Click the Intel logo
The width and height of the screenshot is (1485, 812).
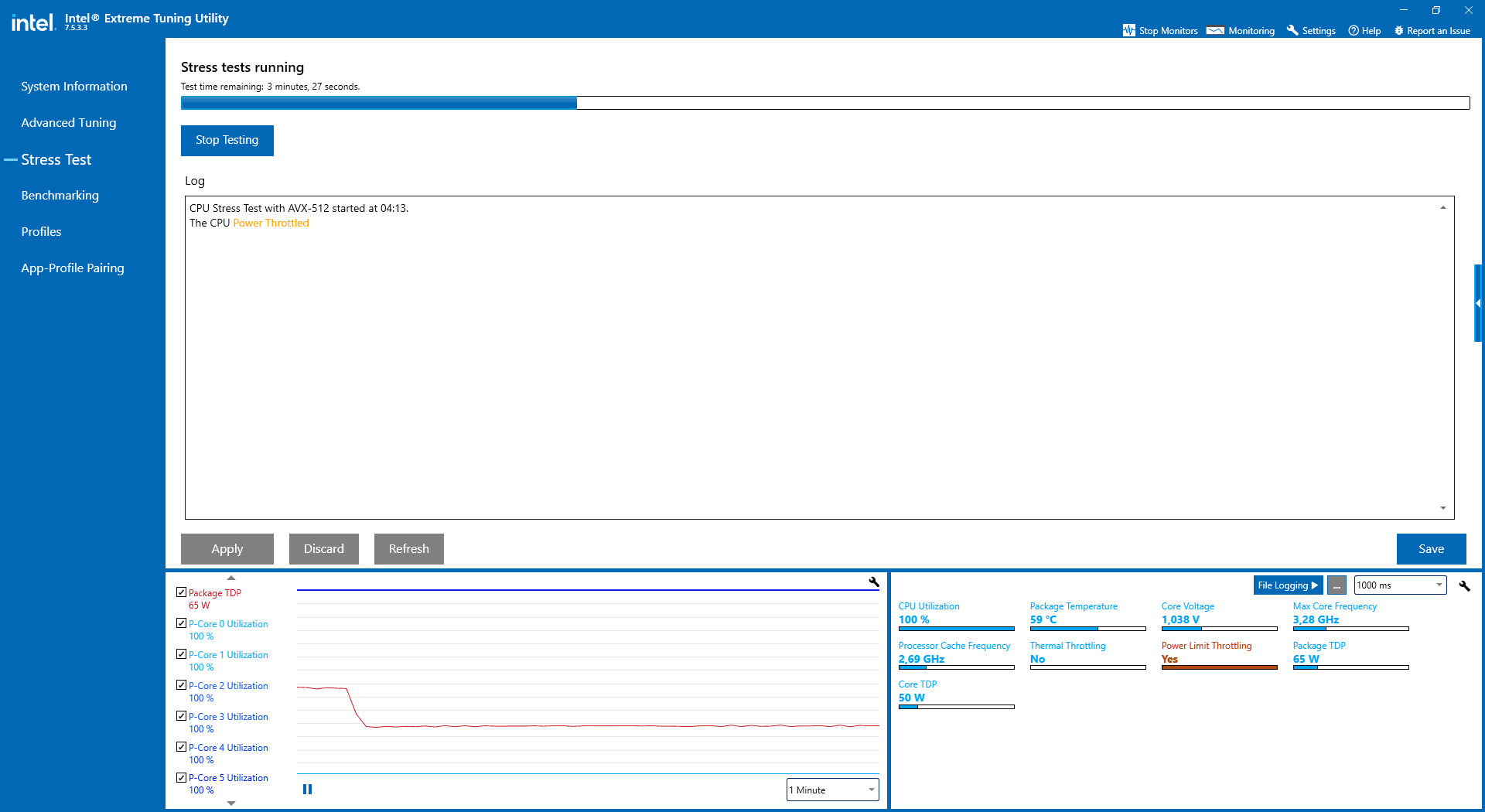click(33, 22)
